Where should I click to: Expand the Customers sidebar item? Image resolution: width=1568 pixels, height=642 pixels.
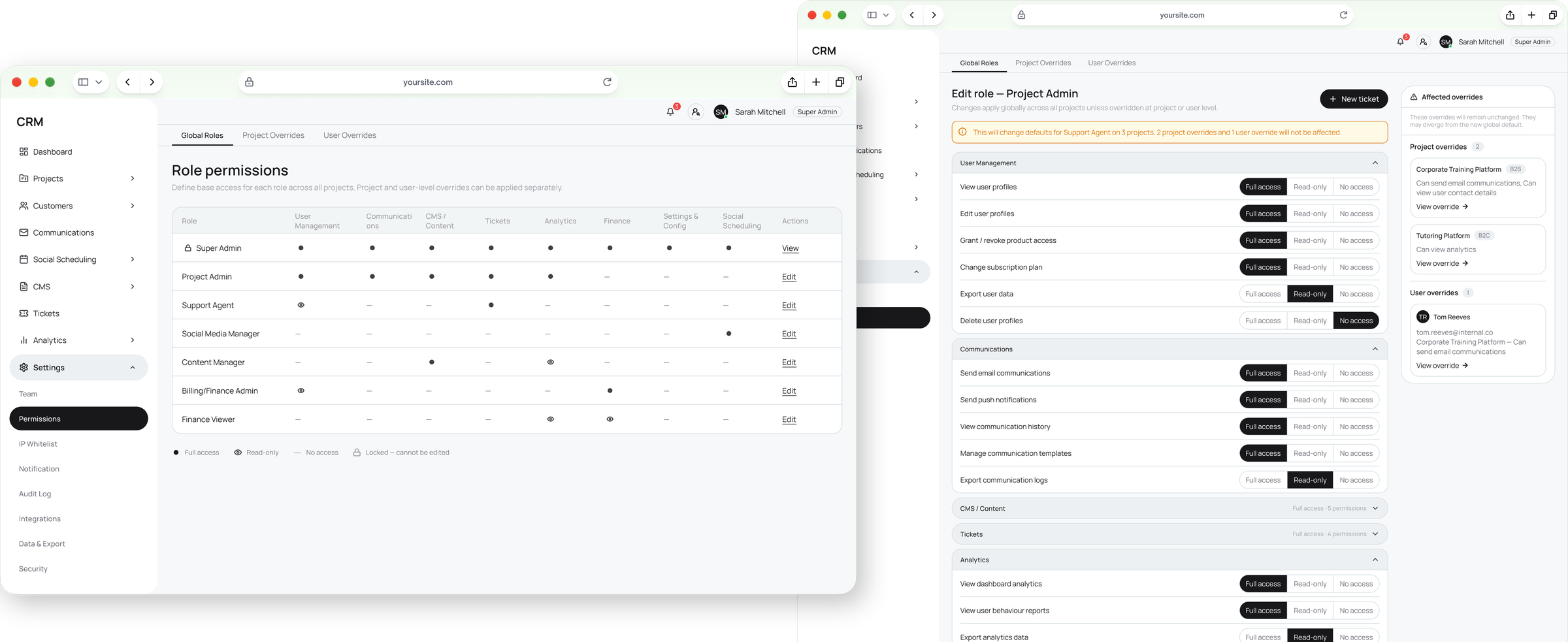click(x=133, y=206)
